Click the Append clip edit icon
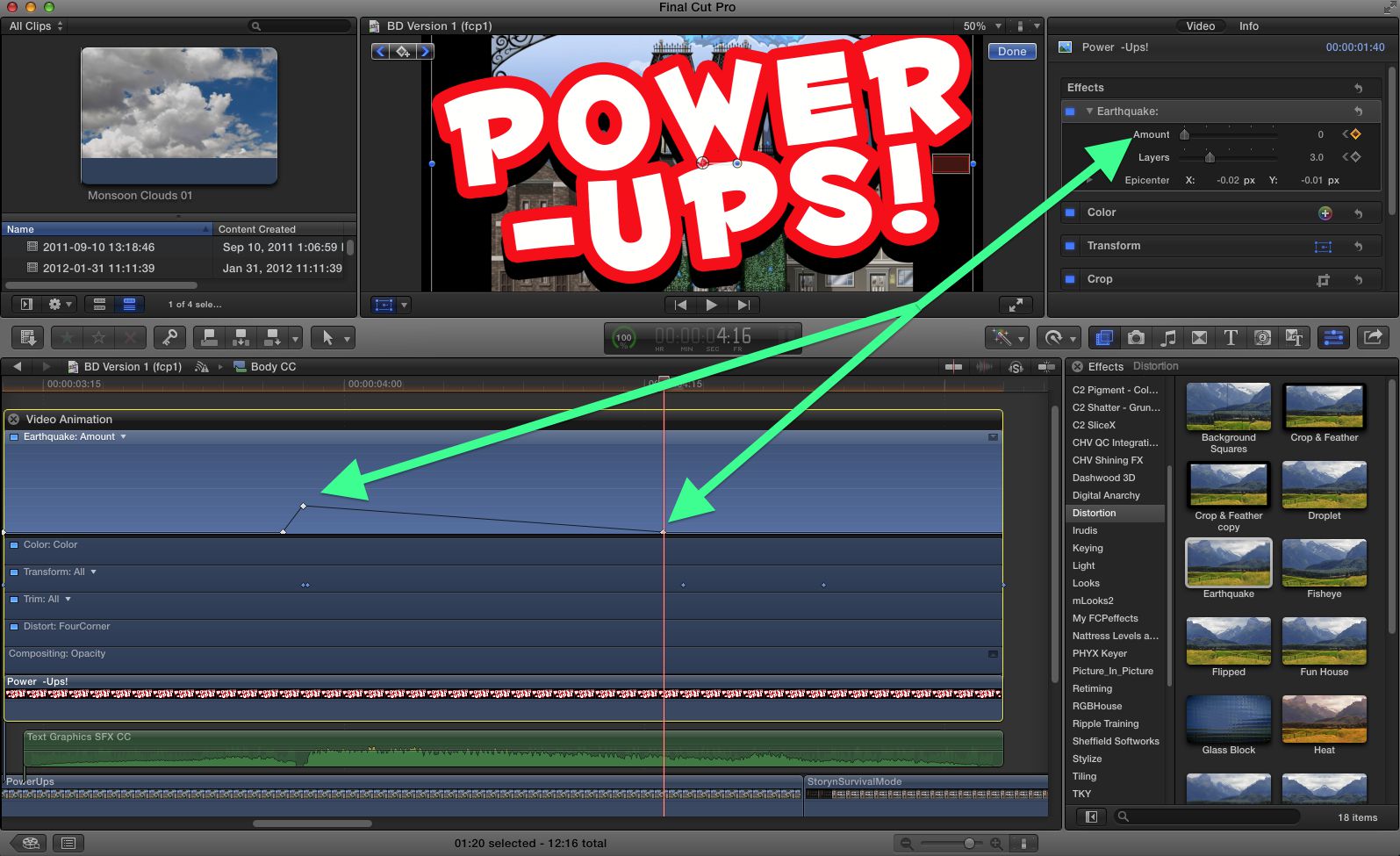 click(x=273, y=338)
